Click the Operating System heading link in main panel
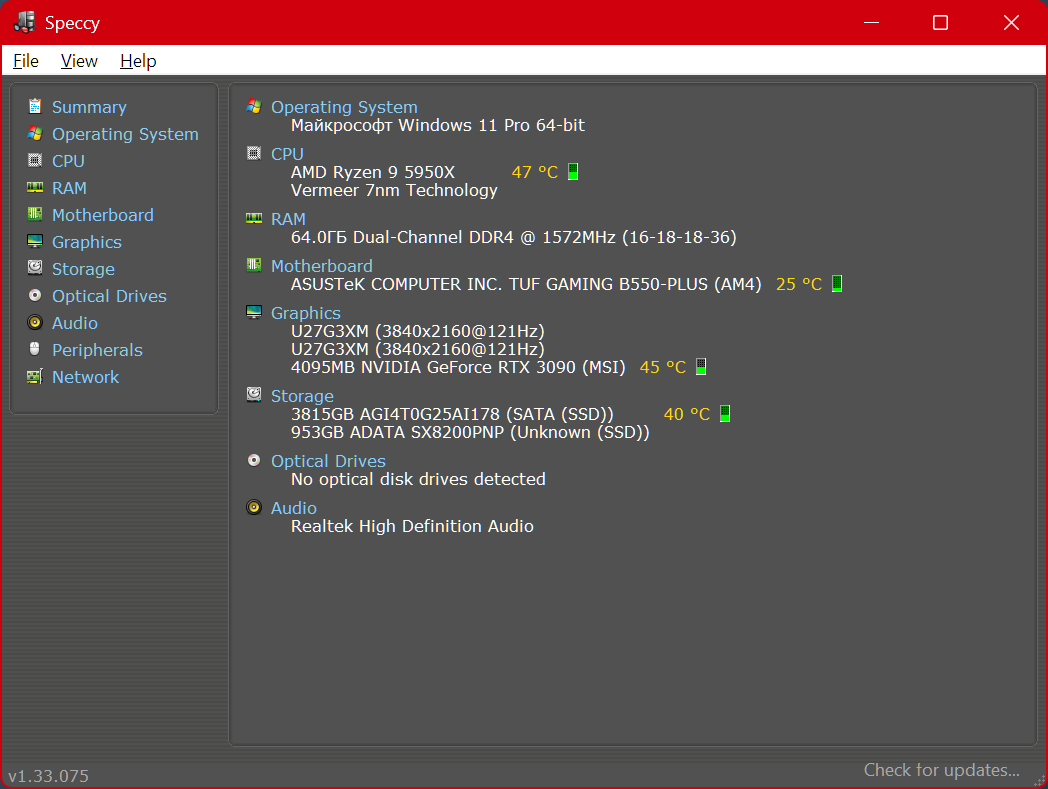Image resolution: width=1048 pixels, height=789 pixels. pos(344,107)
